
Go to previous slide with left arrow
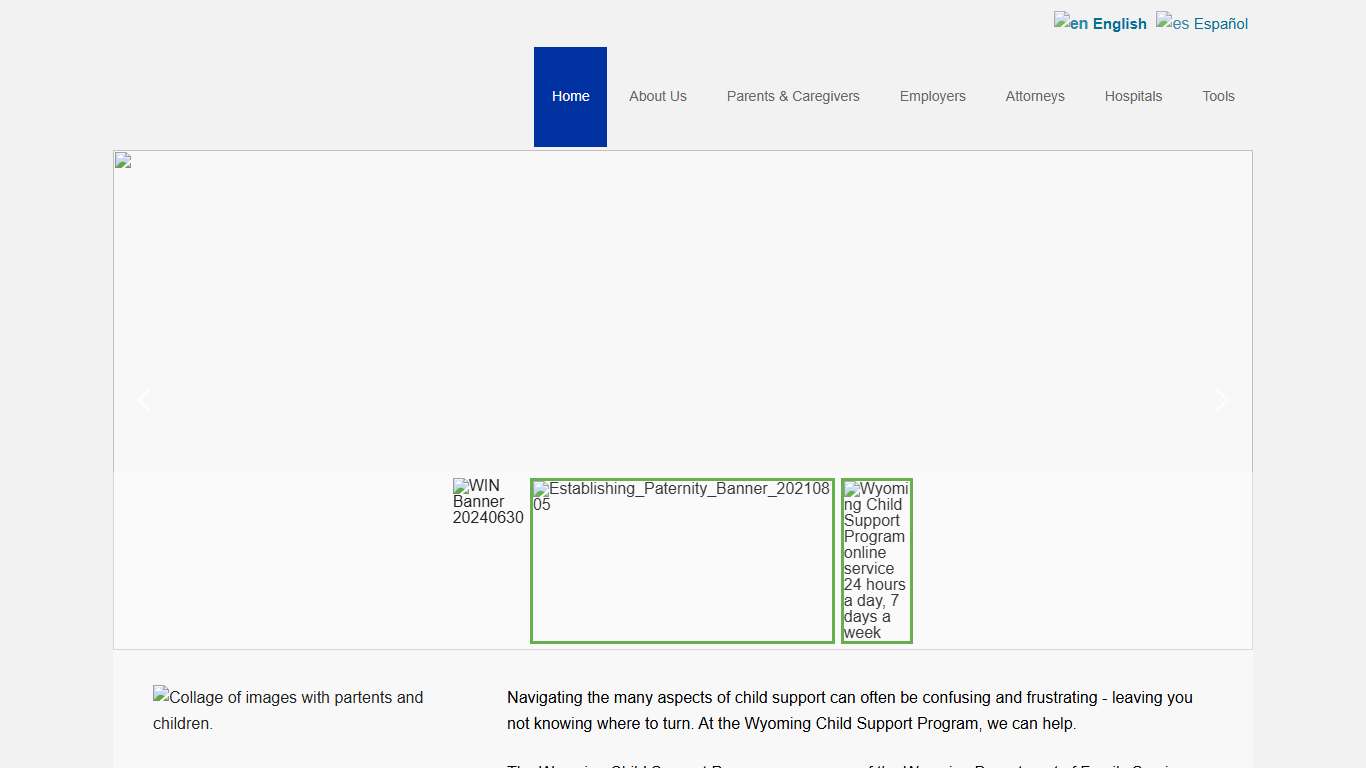tap(143, 400)
